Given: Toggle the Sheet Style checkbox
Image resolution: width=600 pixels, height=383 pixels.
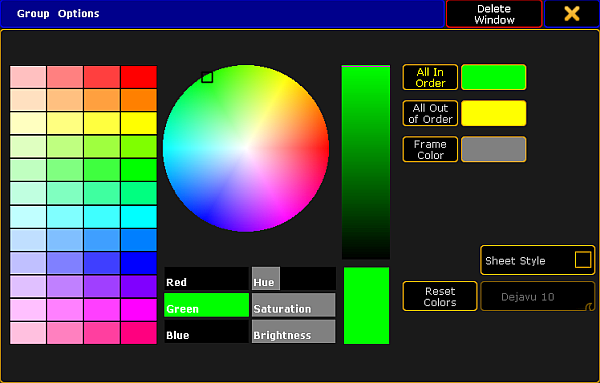Looking at the screenshot, I should [583, 260].
